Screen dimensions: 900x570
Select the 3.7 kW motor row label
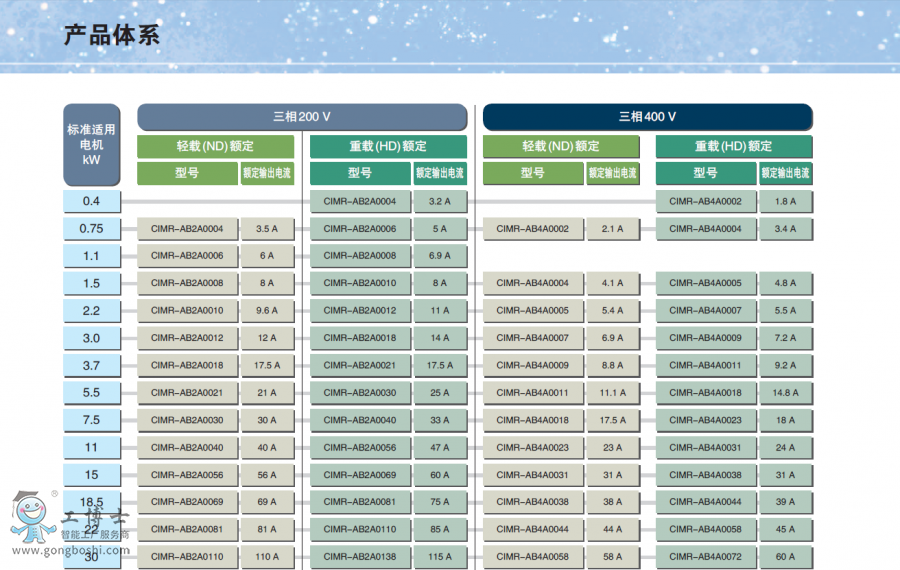tap(91, 365)
